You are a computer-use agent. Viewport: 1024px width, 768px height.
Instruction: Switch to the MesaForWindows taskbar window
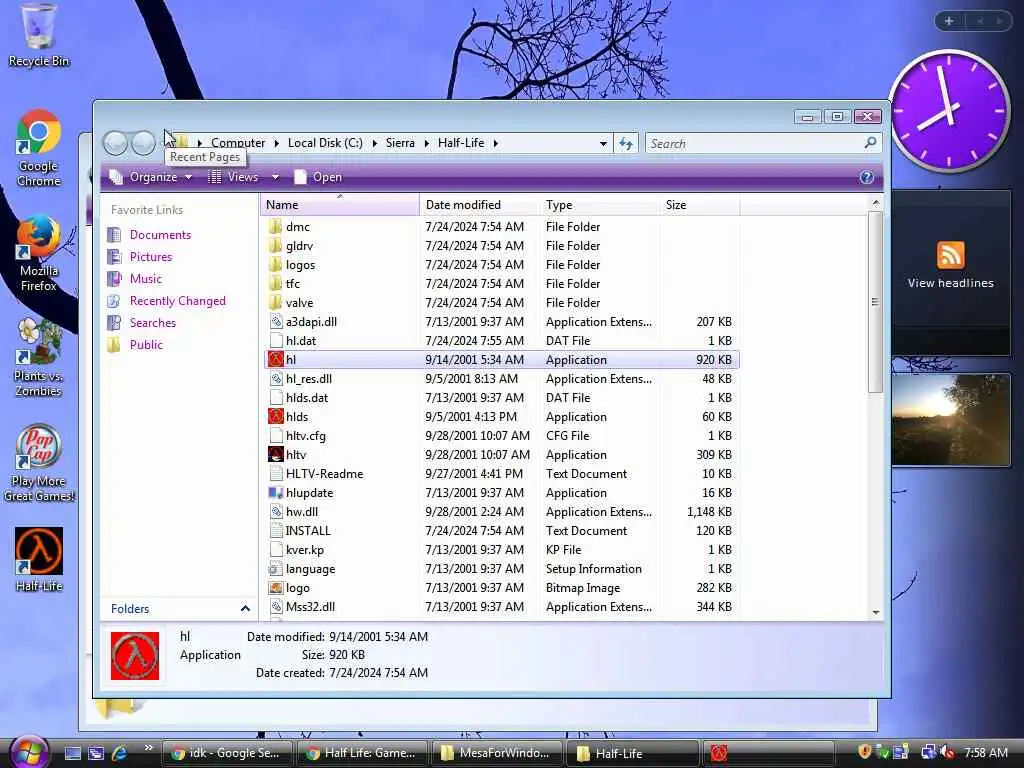click(x=496, y=753)
